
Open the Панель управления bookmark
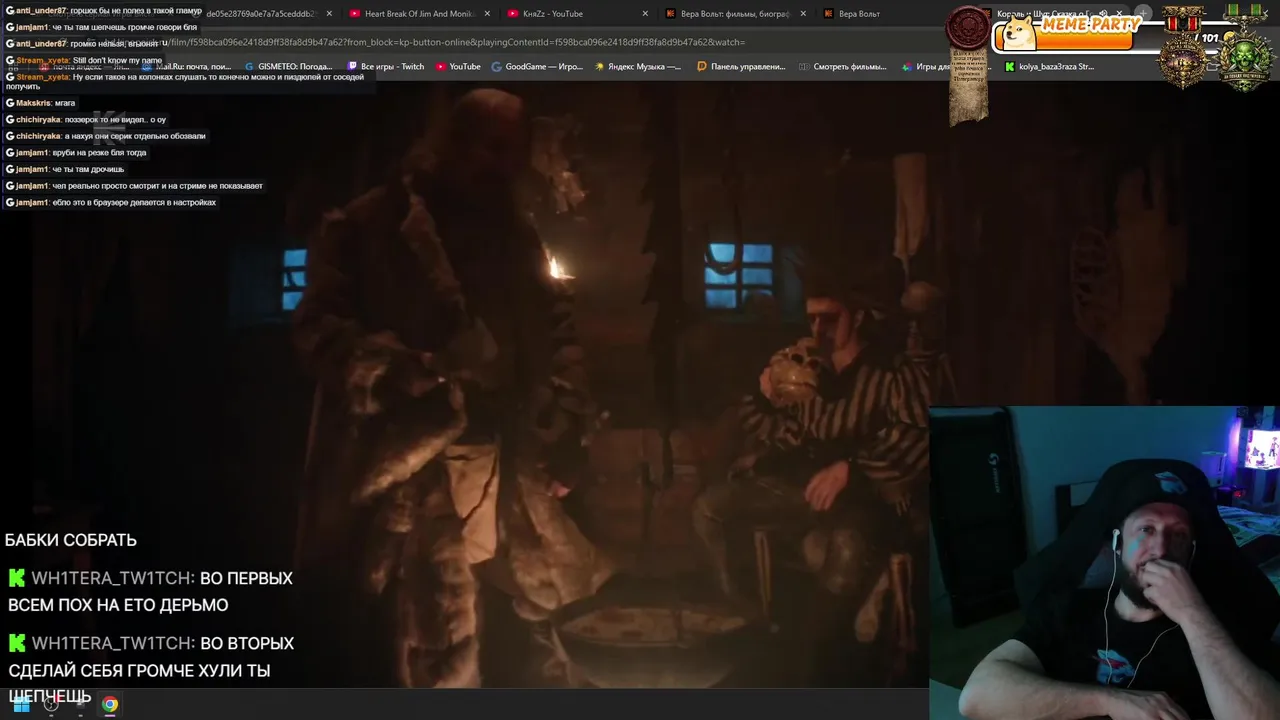tap(741, 67)
